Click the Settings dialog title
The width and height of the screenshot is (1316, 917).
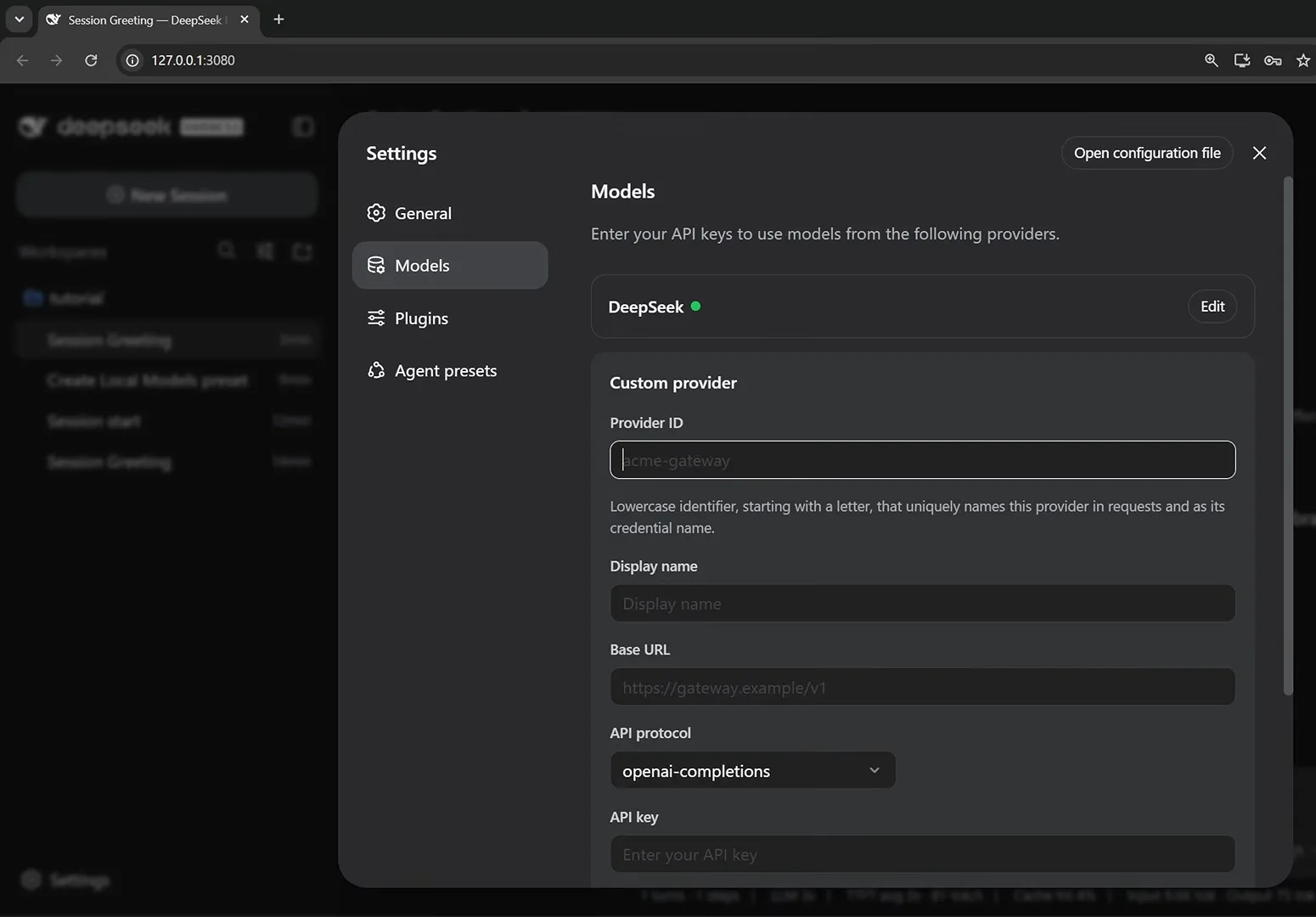click(402, 153)
